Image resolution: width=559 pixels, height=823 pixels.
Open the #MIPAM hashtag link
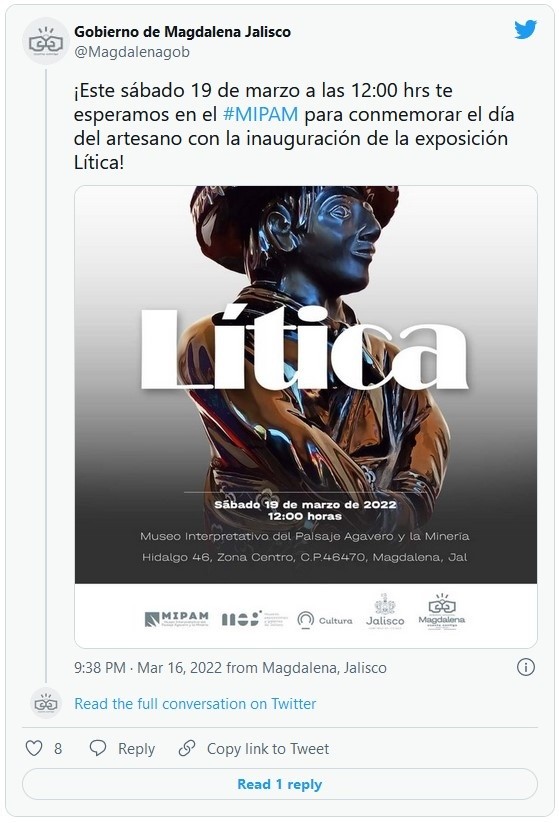coord(260,114)
